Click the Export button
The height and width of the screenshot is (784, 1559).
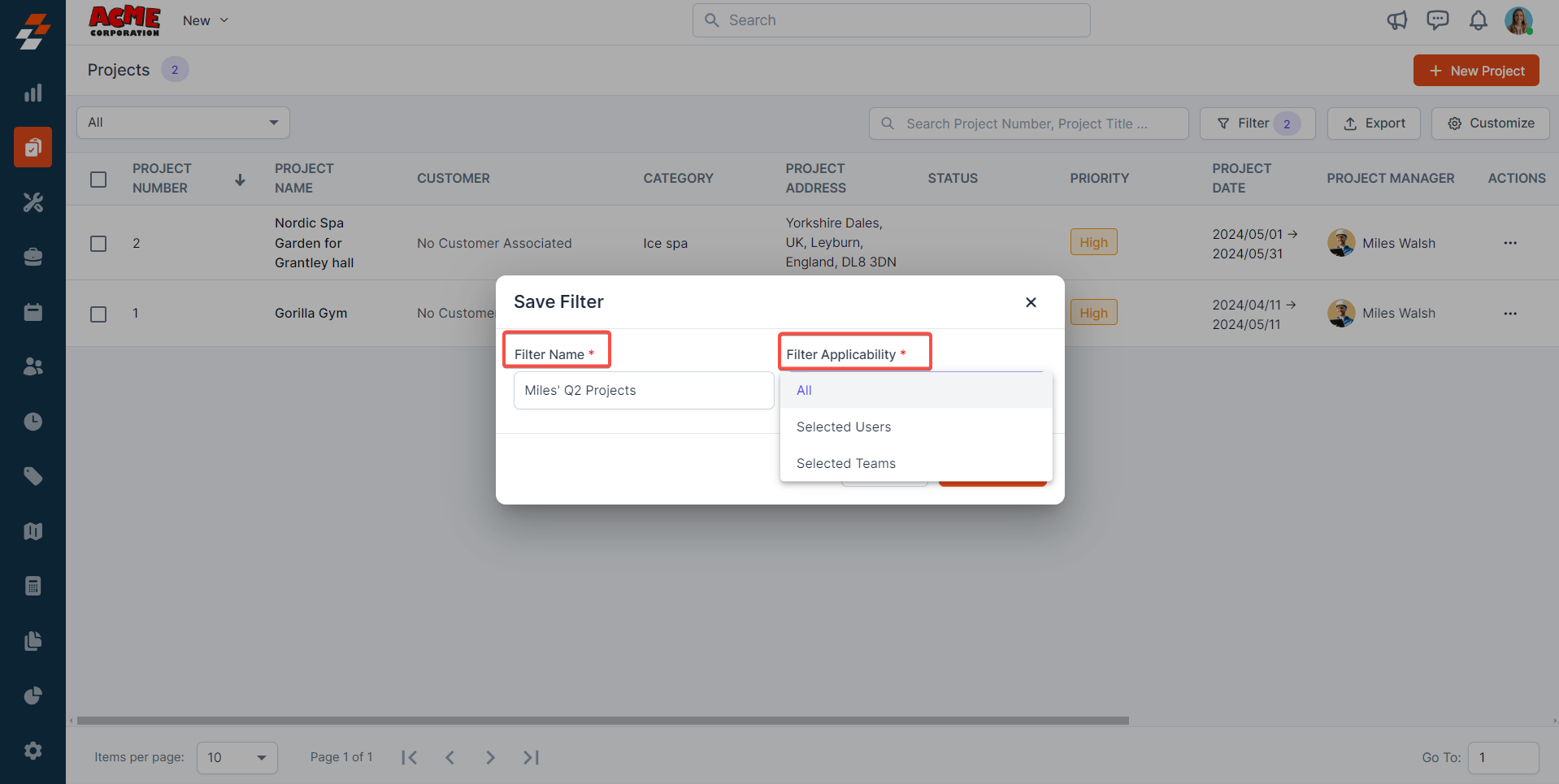point(1374,123)
